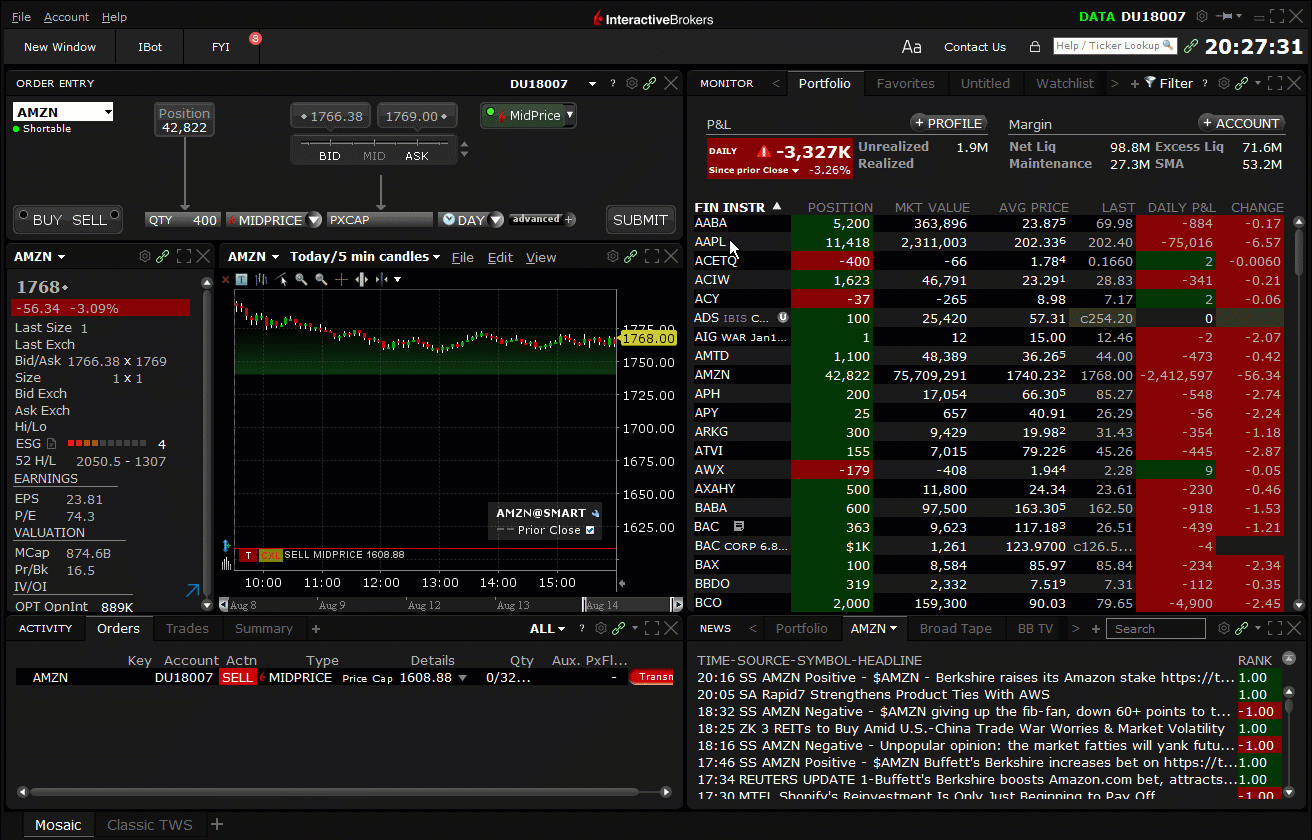Open Broad Tape news tab

click(x=956, y=629)
